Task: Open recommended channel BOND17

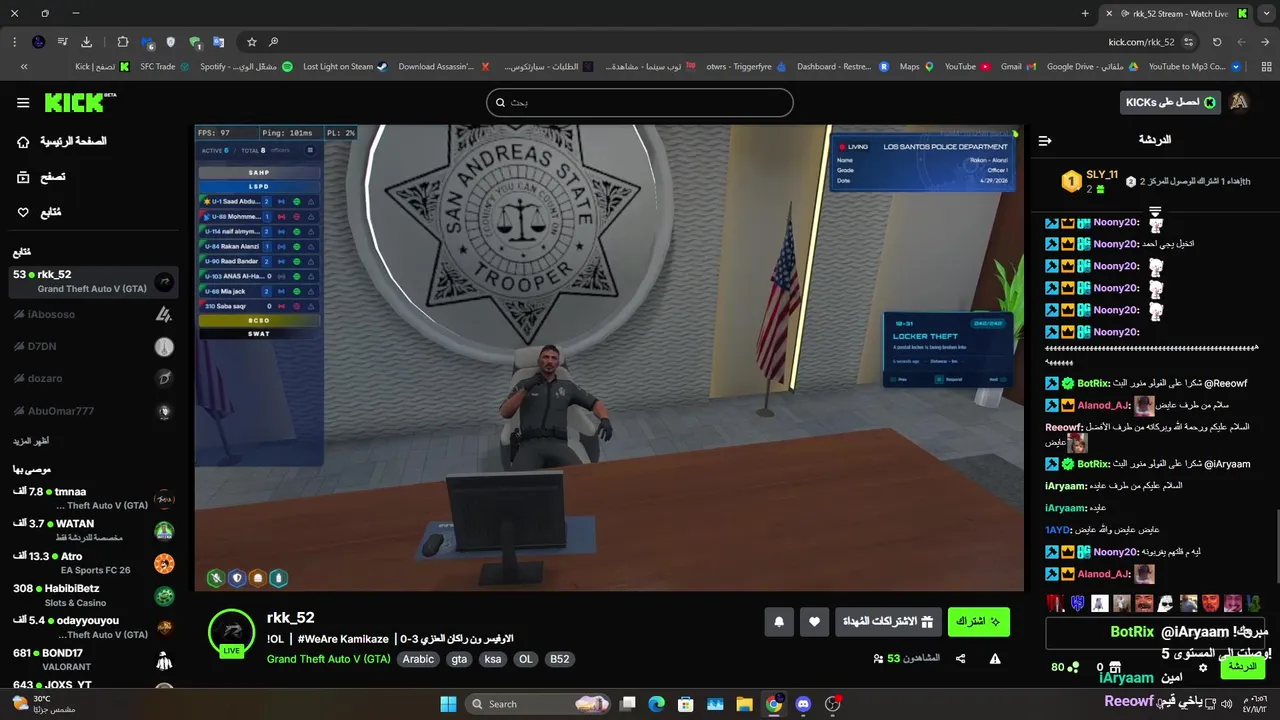Action: (94, 659)
